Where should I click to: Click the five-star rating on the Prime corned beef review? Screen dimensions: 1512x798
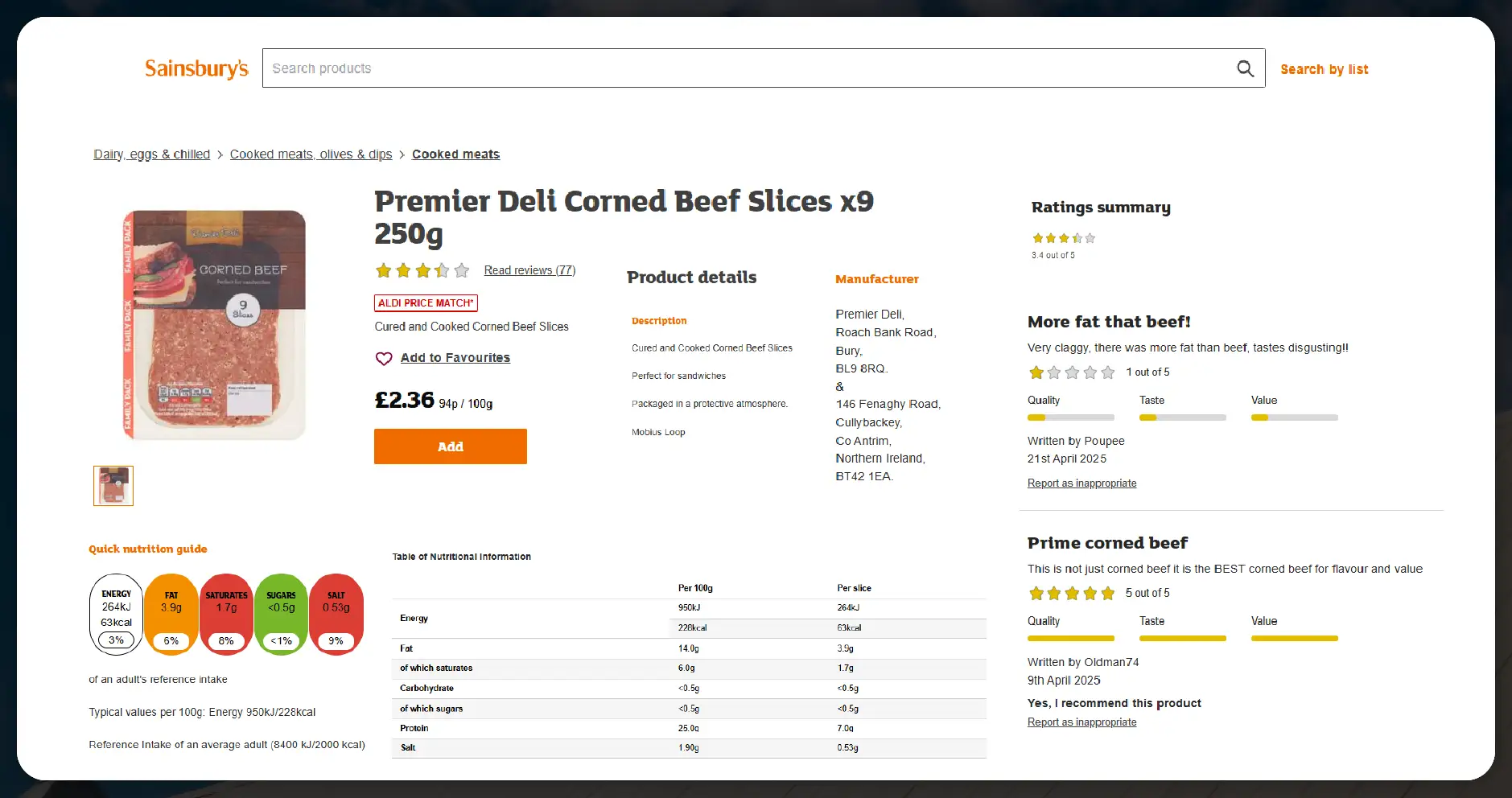tap(1071, 593)
